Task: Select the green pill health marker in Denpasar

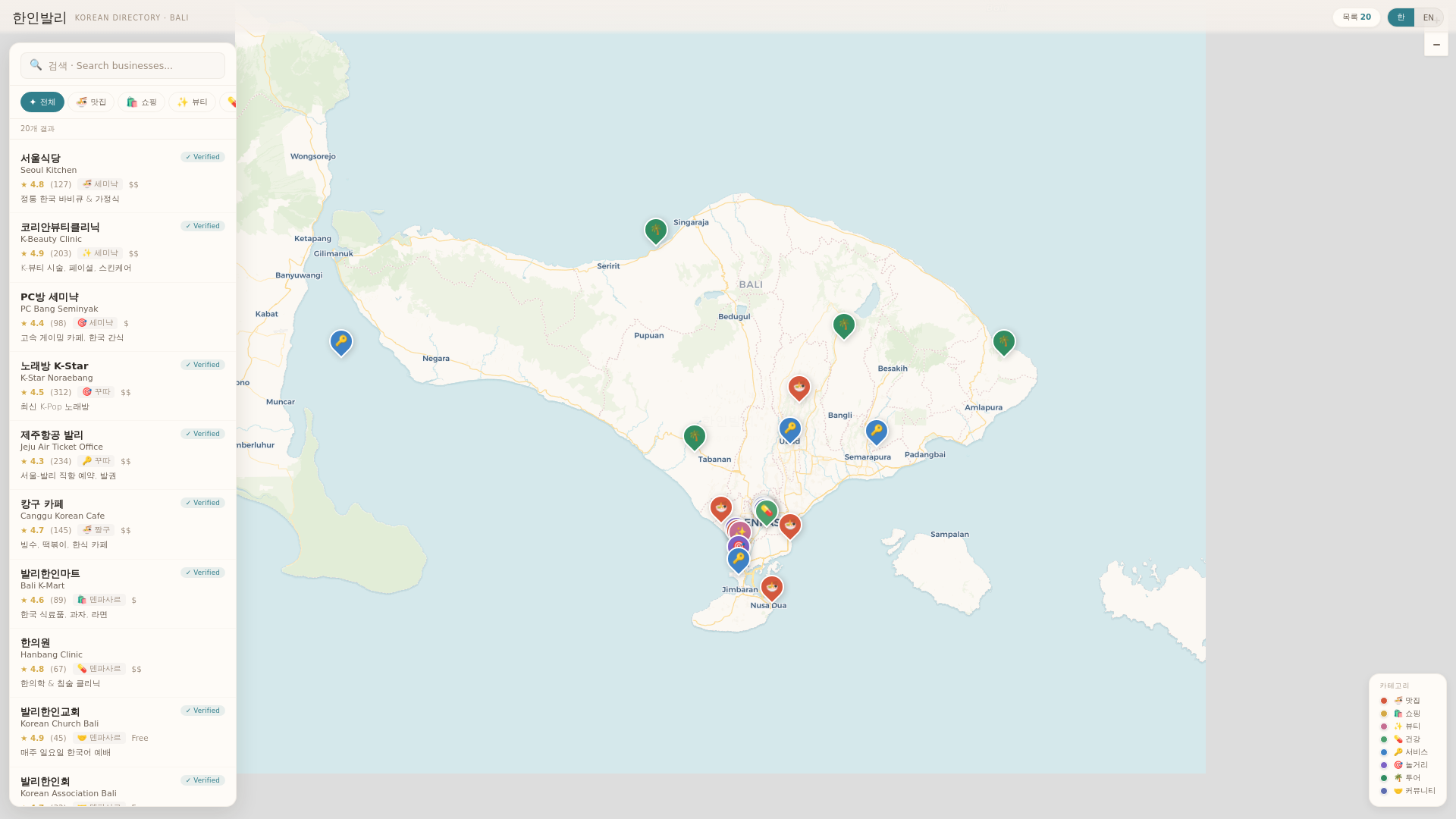Action: pyautogui.click(x=766, y=512)
